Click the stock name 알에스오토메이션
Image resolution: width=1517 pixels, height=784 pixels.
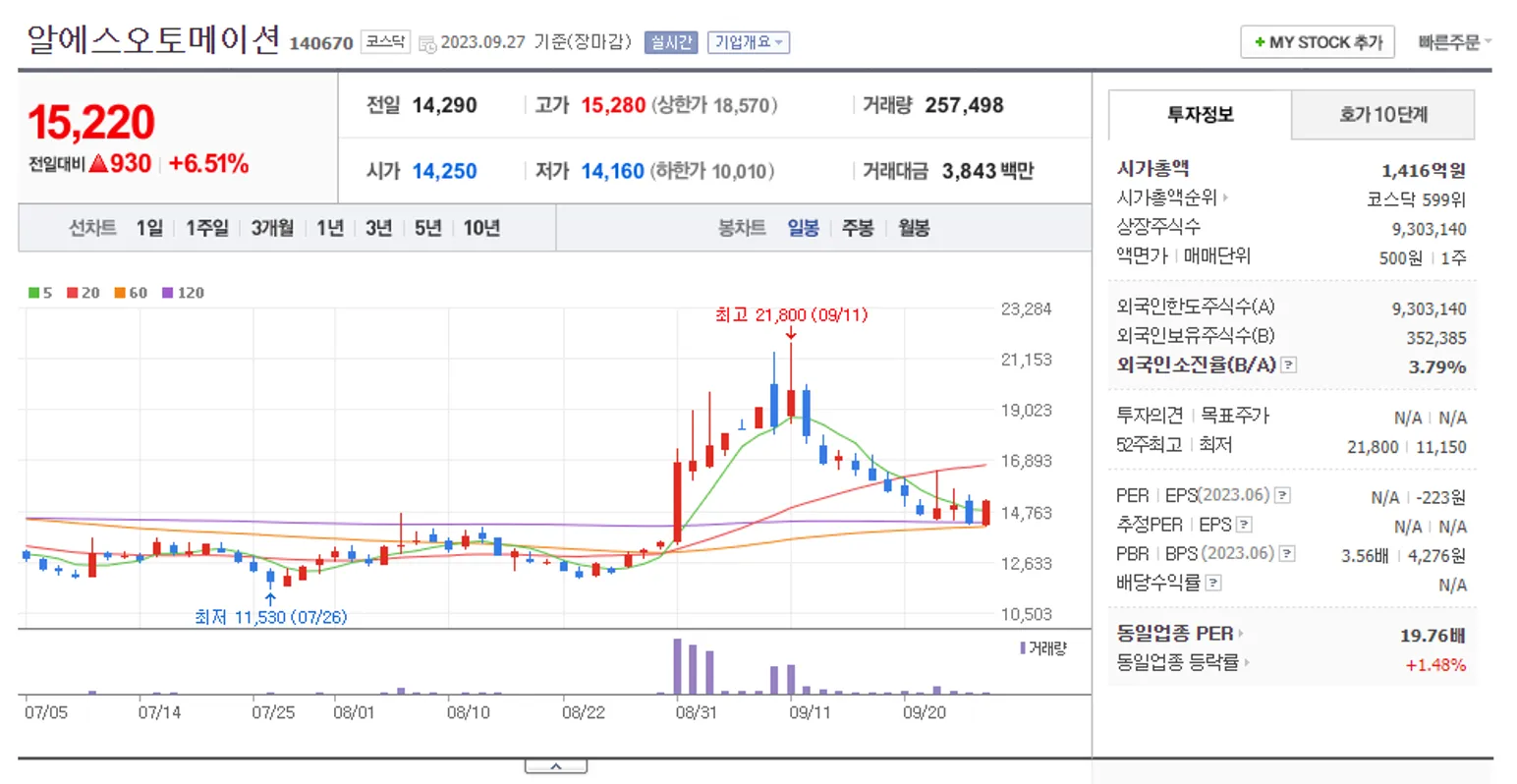point(153,40)
